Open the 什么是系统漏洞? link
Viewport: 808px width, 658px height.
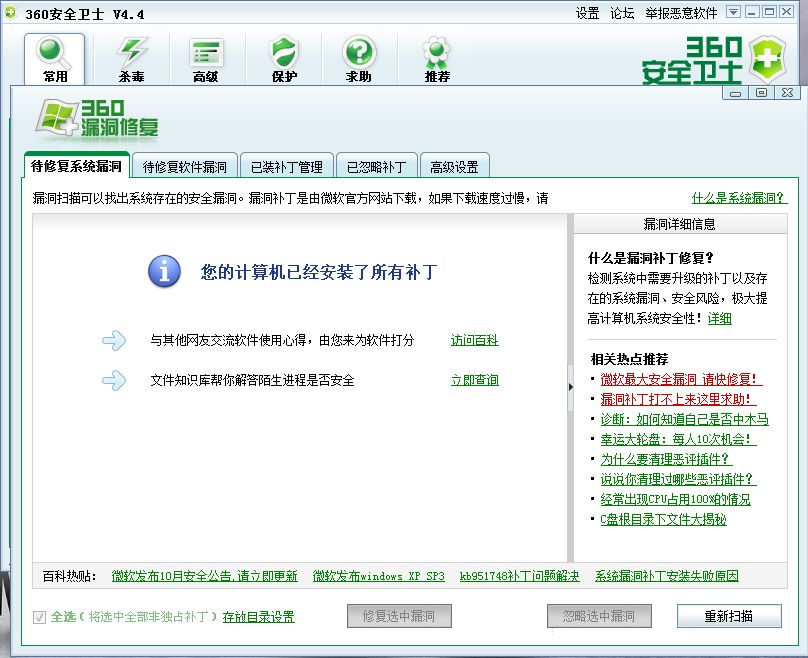[739, 198]
